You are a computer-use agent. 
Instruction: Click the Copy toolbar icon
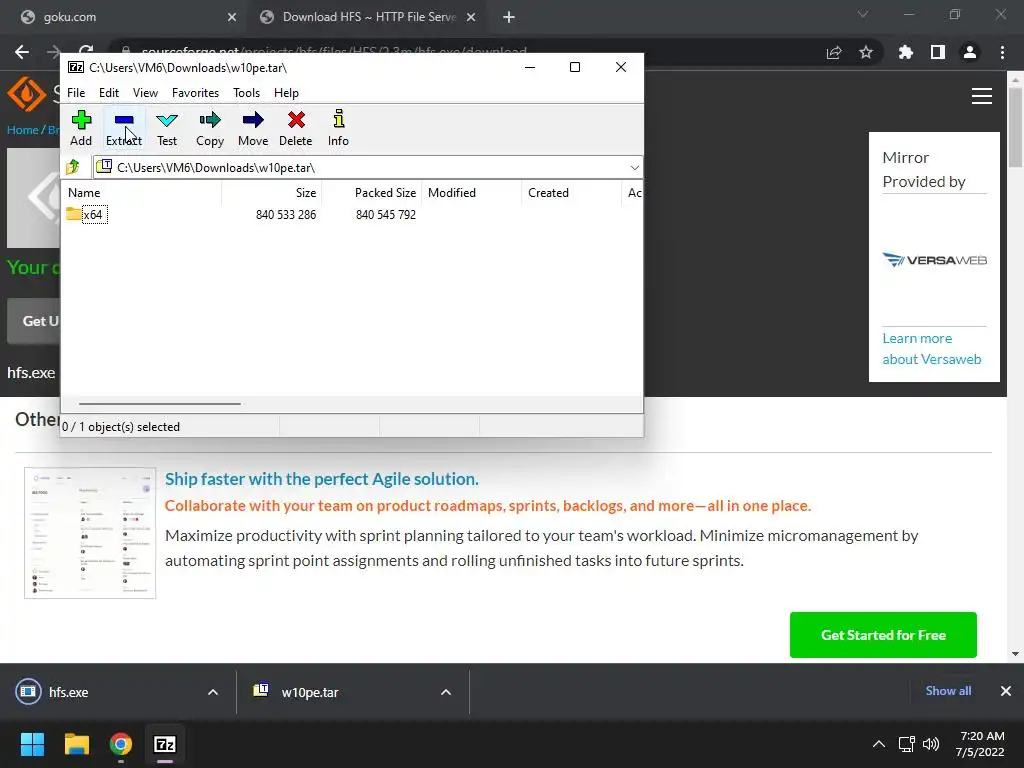tap(210, 127)
